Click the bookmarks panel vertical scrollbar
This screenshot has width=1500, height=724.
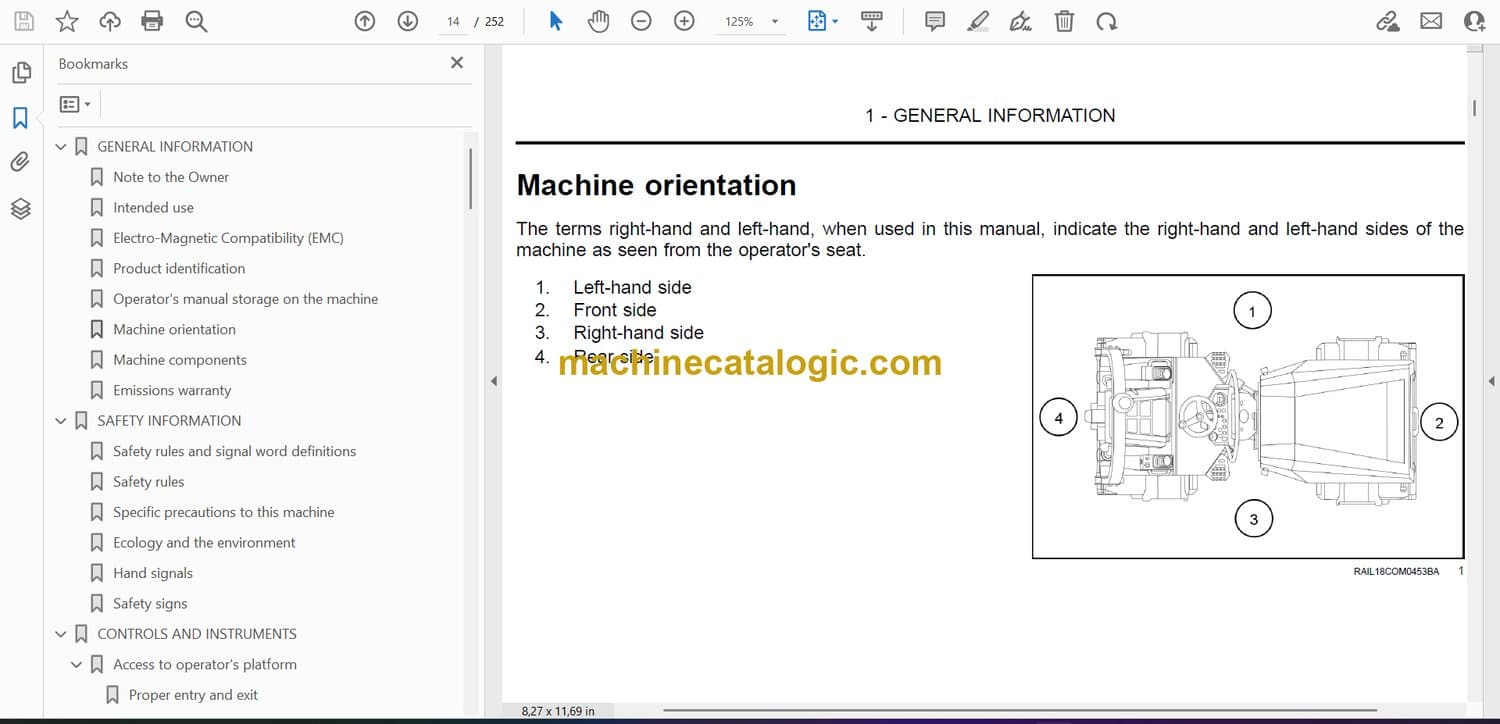(470, 180)
